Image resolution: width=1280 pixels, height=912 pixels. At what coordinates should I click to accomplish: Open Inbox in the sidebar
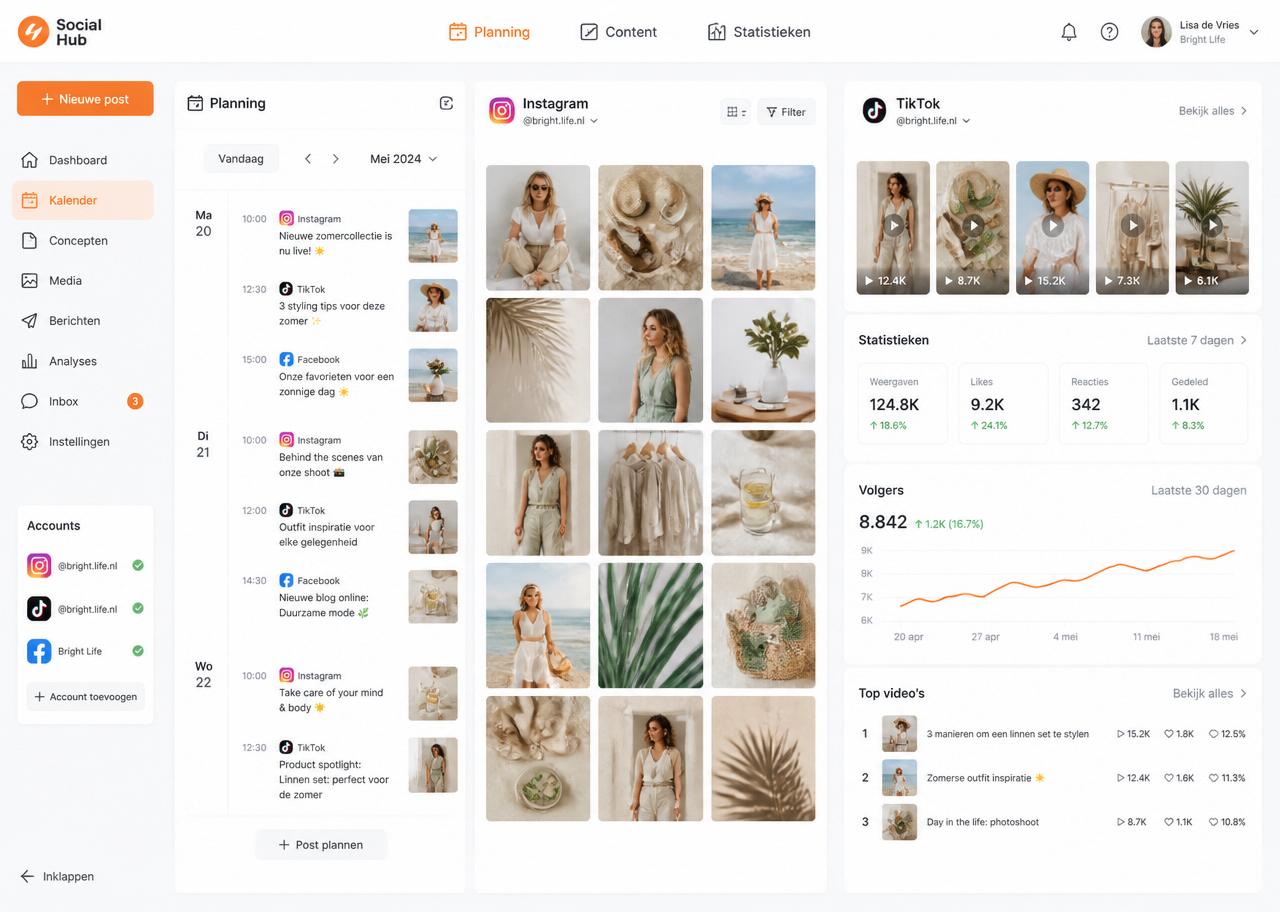pos(83,401)
